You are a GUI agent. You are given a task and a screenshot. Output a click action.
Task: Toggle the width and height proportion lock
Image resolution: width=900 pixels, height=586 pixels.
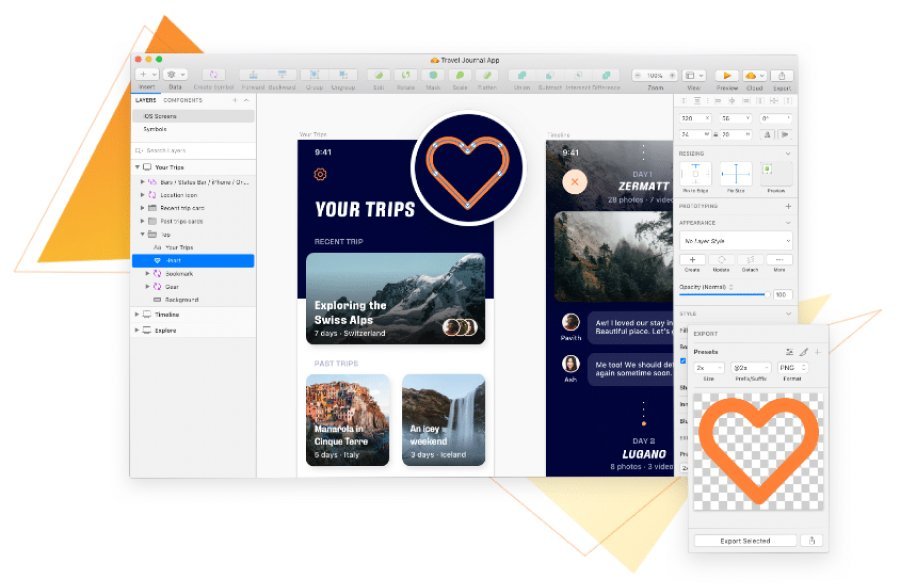point(715,133)
